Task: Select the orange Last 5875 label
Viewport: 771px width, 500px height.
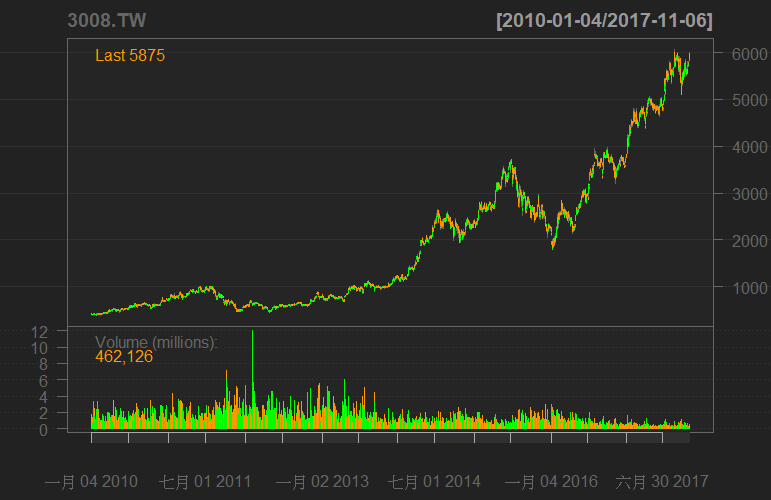Action: (130, 56)
